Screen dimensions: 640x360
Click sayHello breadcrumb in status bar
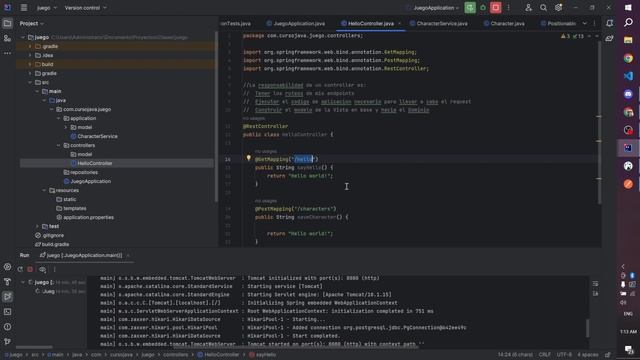tap(262, 355)
